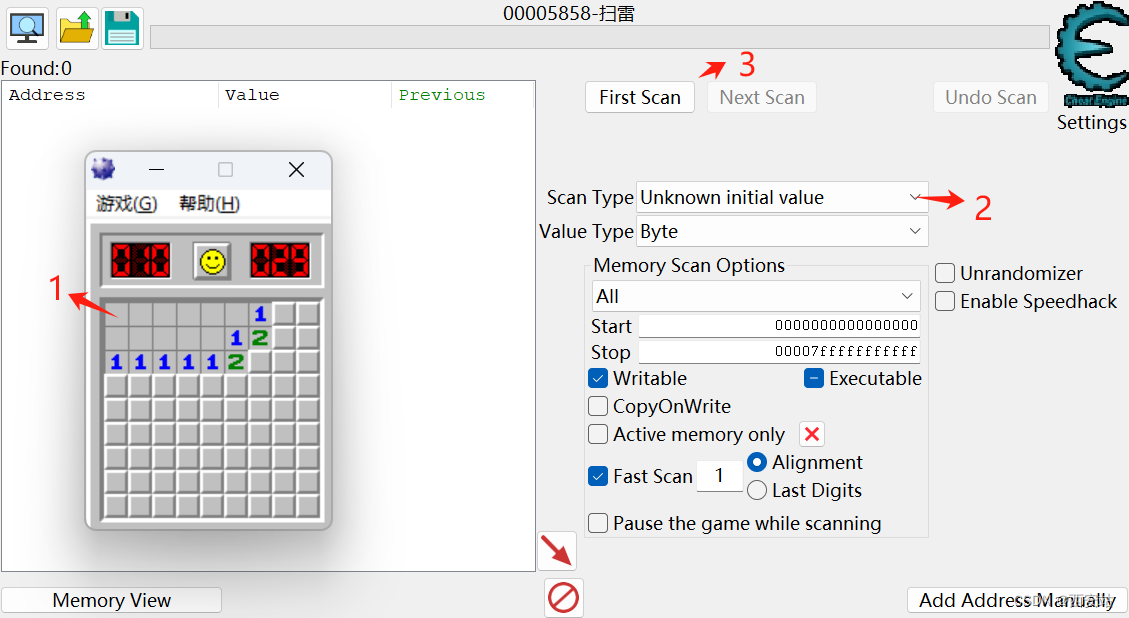Save cheat table floppy disk icon

[x=122, y=29]
